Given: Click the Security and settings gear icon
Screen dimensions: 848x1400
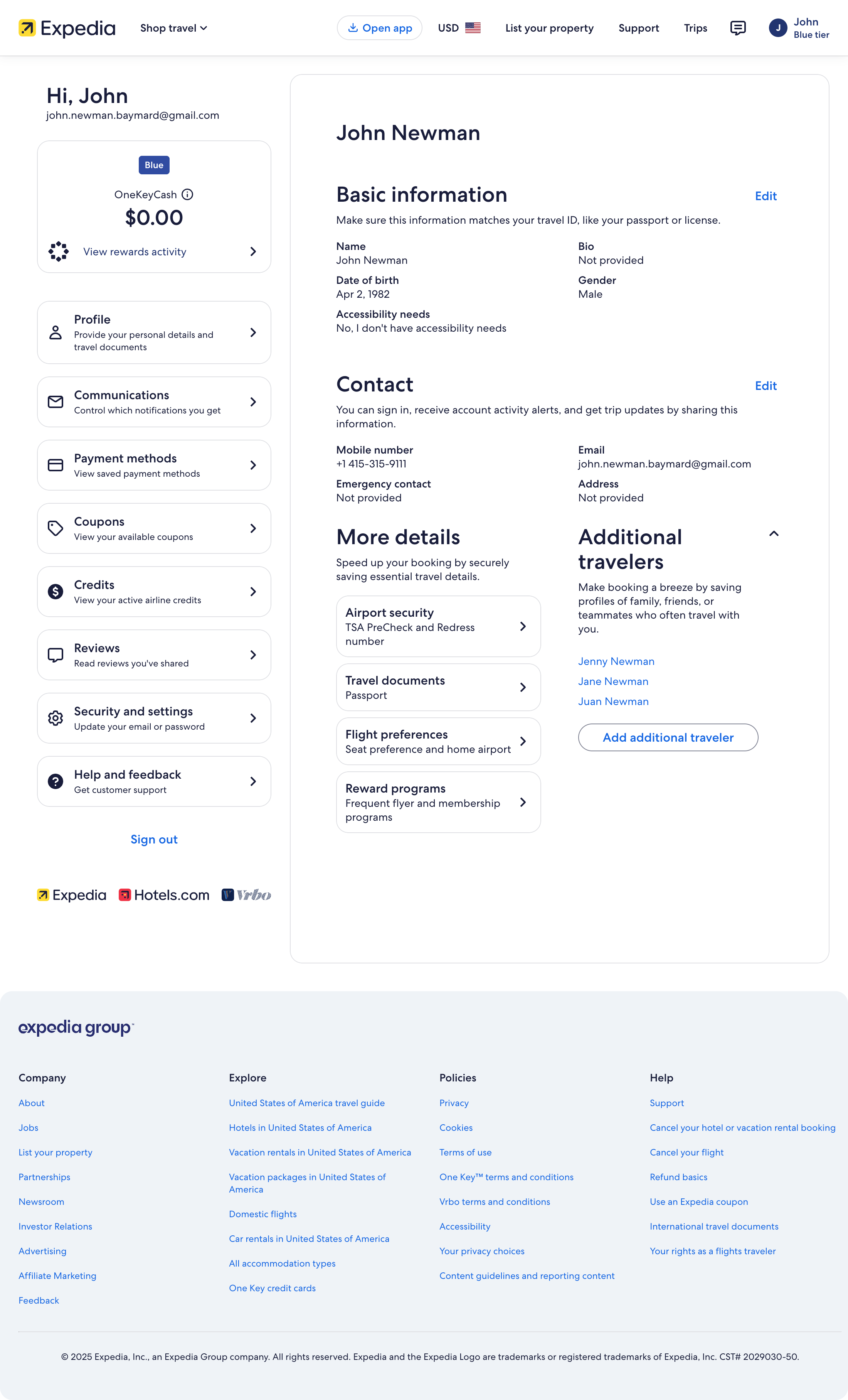Looking at the screenshot, I should [55, 718].
